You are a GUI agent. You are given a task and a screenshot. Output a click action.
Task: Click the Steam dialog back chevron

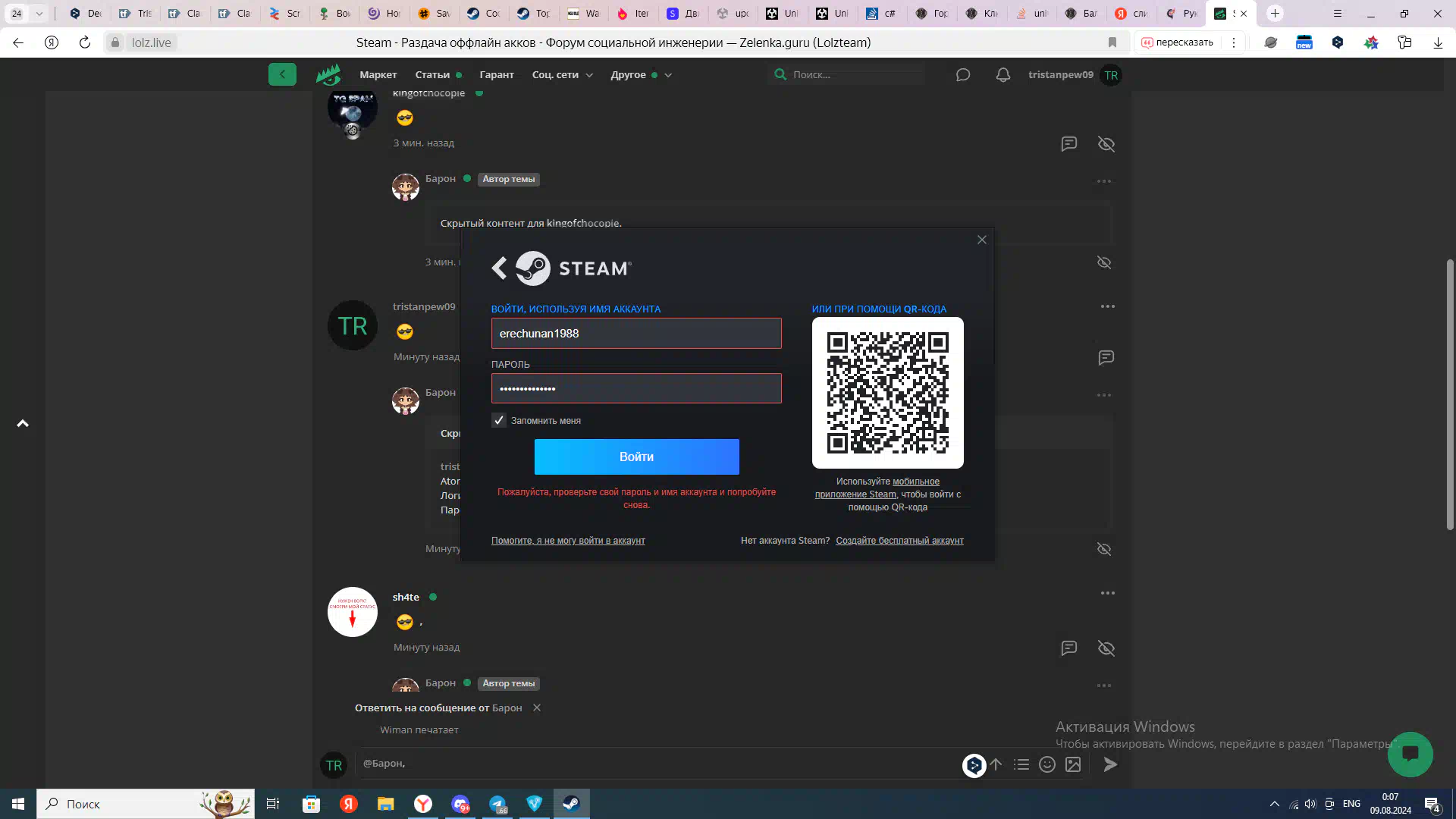[x=499, y=268]
